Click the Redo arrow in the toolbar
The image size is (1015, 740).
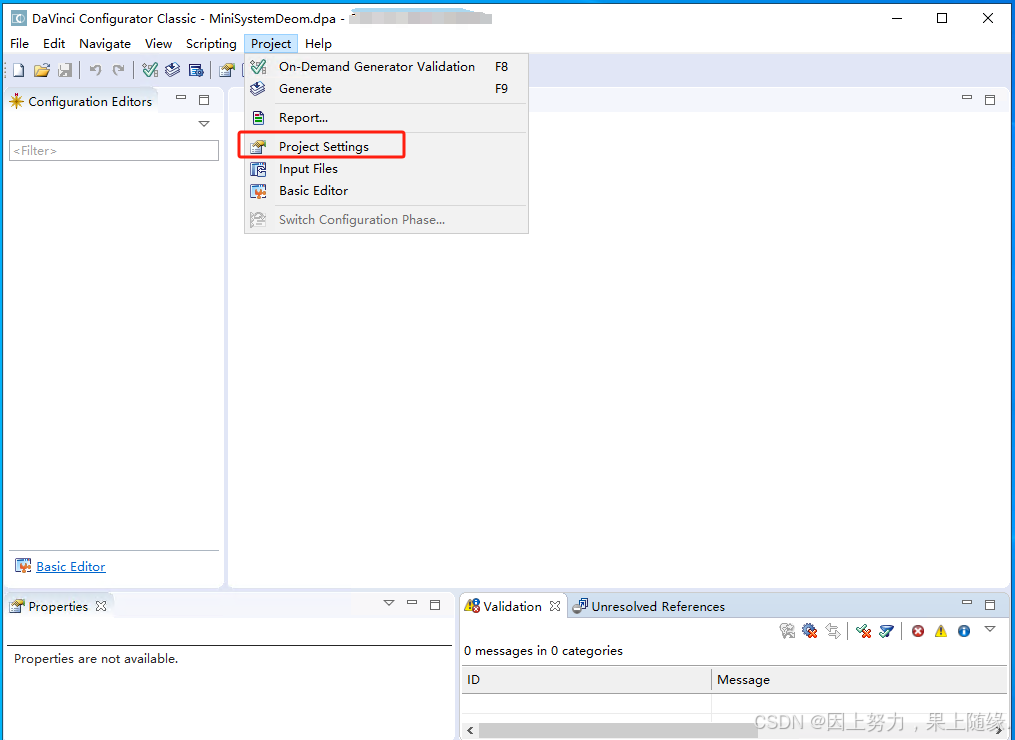pos(118,70)
